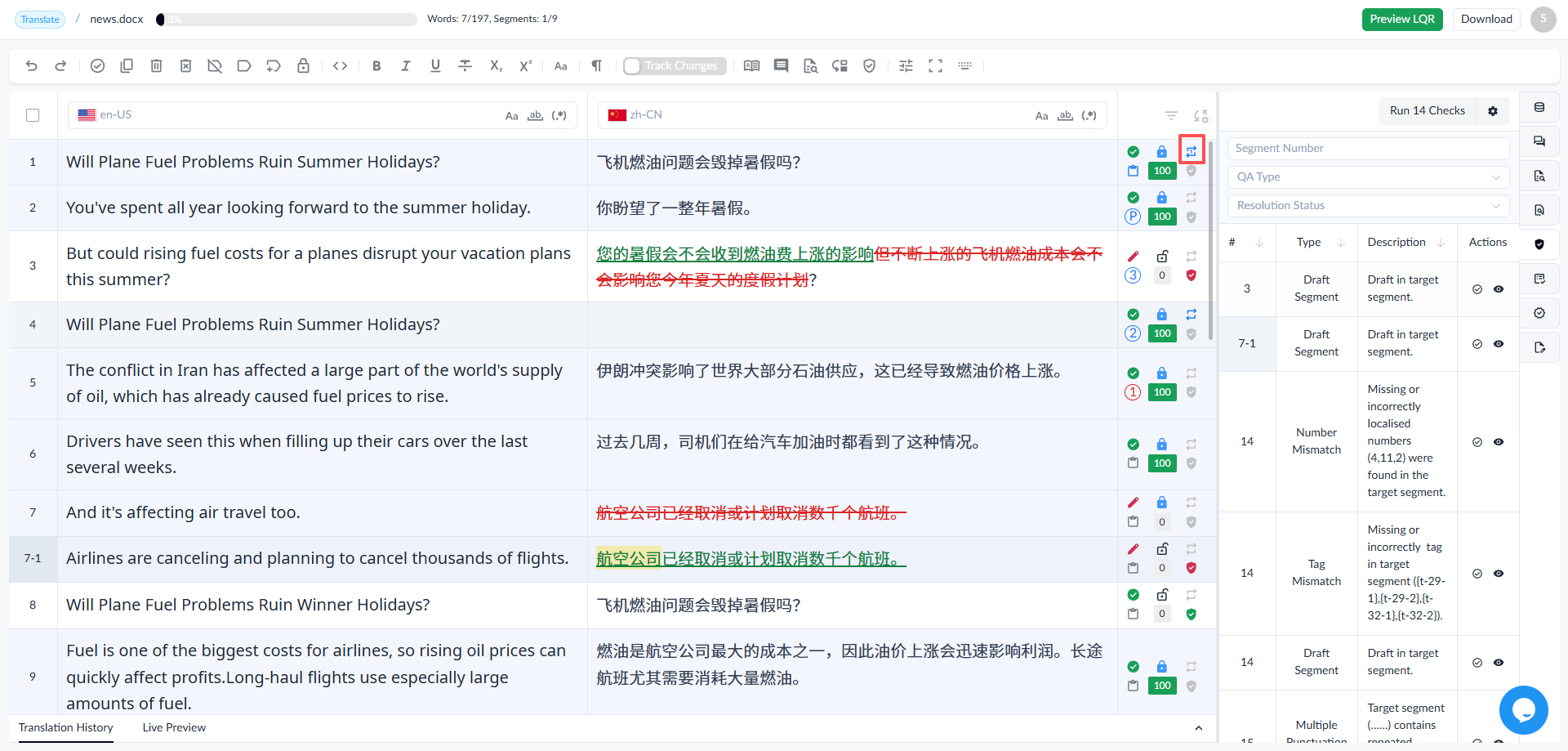This screenshot has width=1568, height=751.
Task: Open the QA Type dropdown
Action: 1368,177
